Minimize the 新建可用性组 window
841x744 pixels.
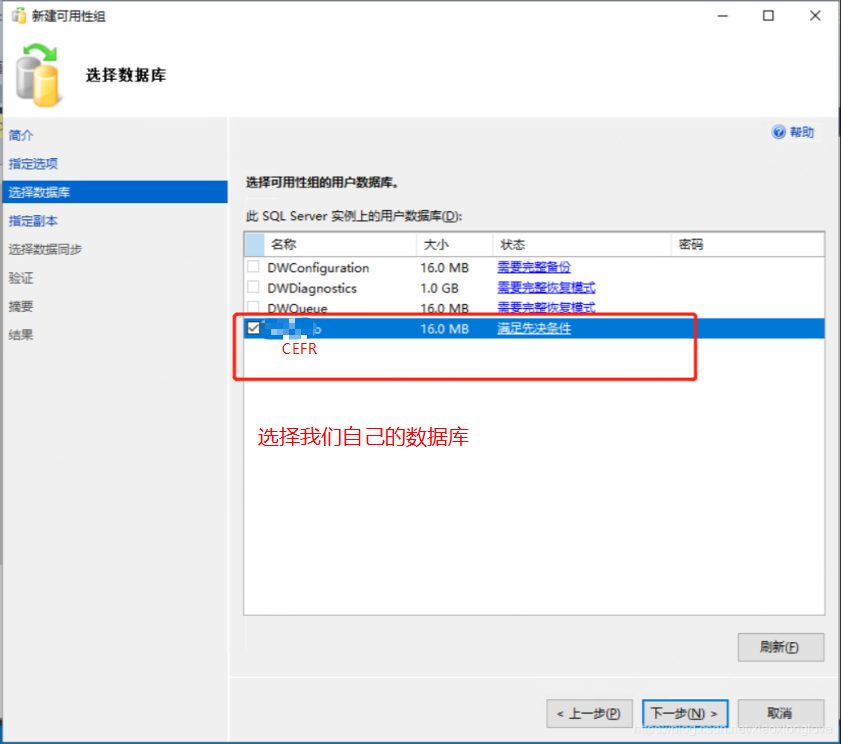tap(722, 16)
